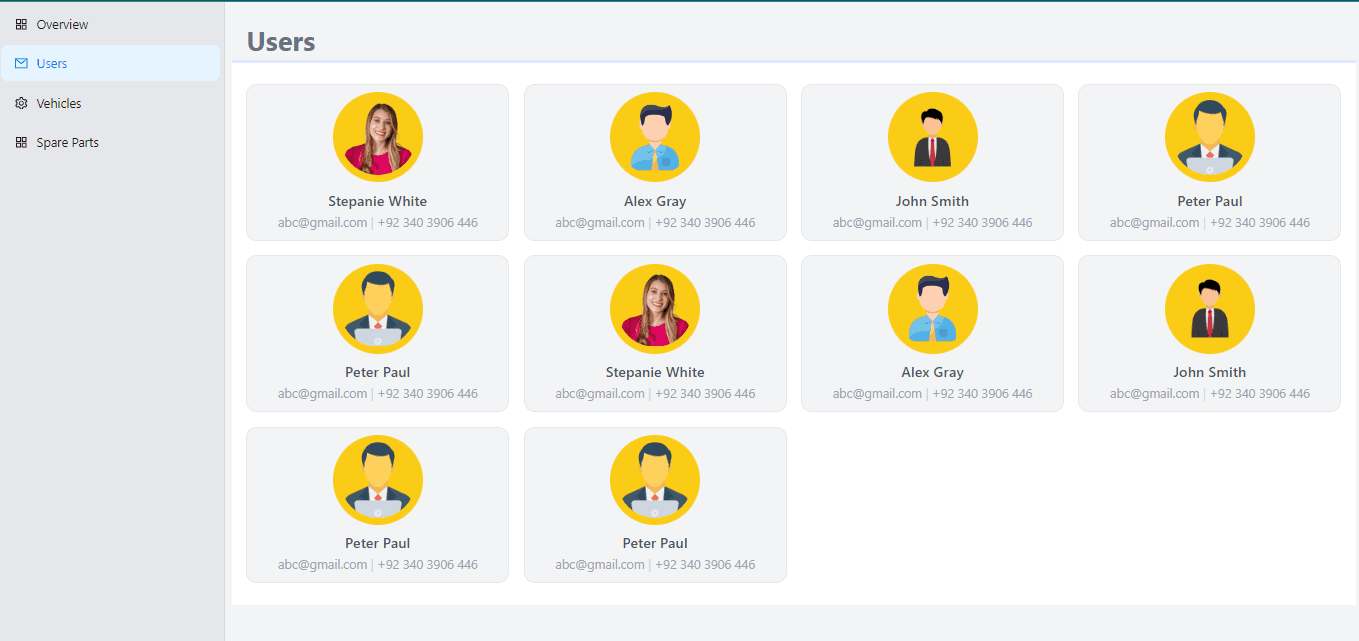Click the Users page heading
Screen dimensions: 1359x641
tap(281, 41)
